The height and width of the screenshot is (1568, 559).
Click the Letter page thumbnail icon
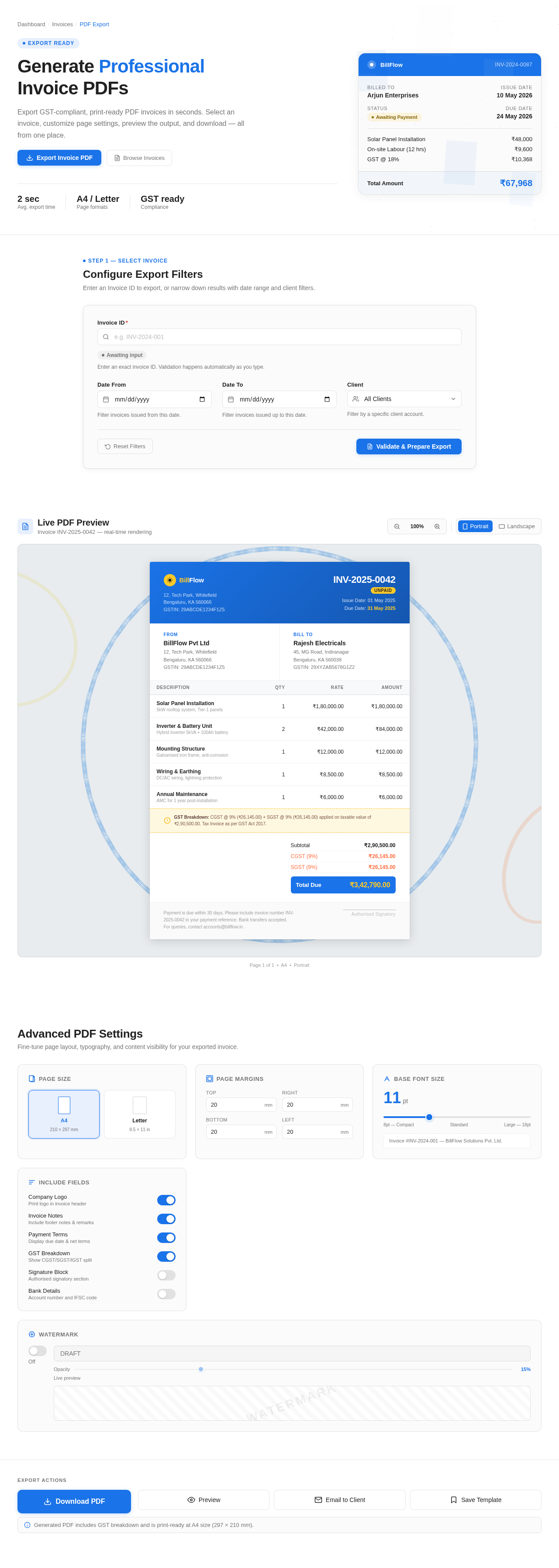point(139,1105)
